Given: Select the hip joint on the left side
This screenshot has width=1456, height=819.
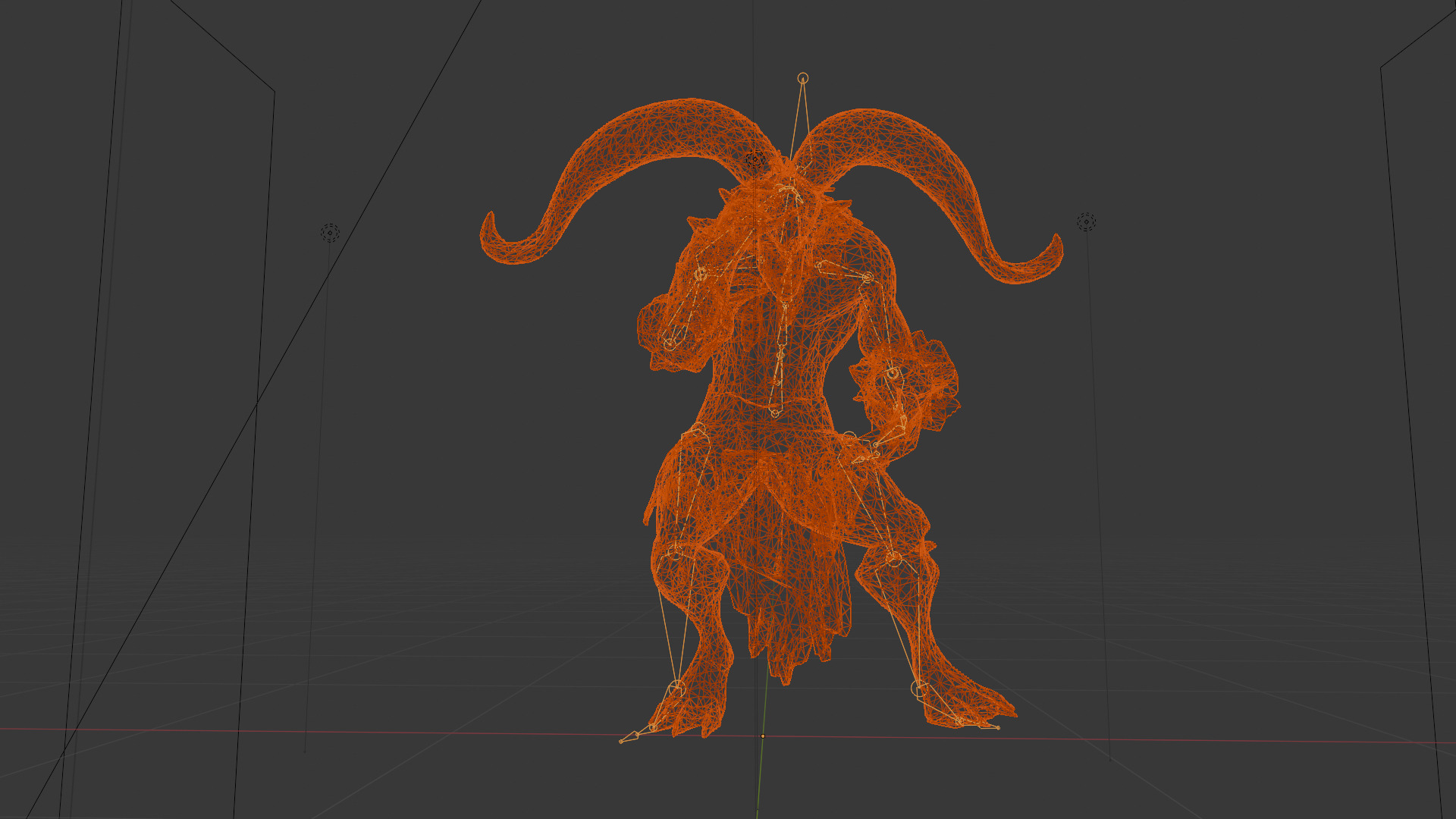Looking at the screenshot, I should [698, 431].
